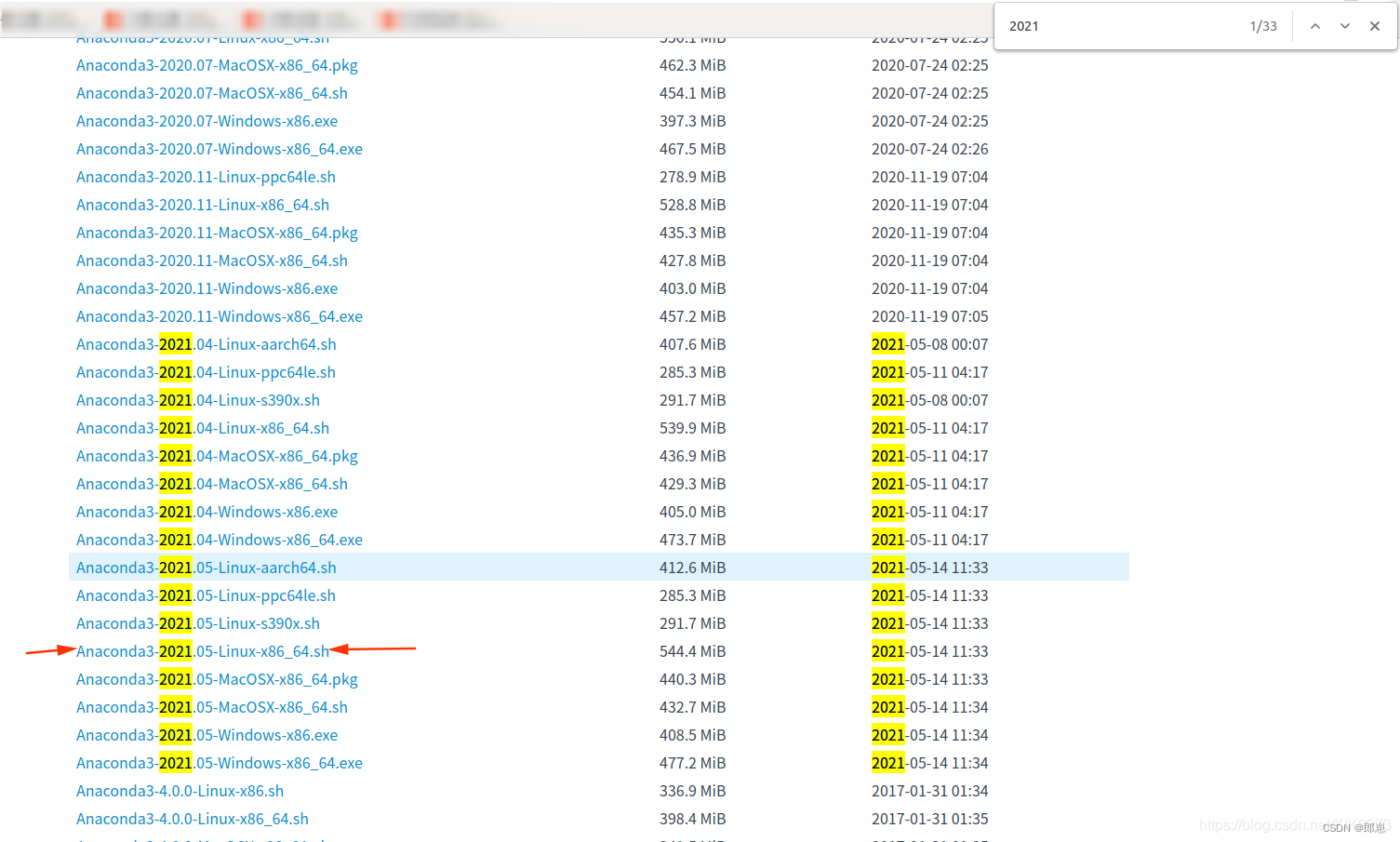Open Anaconda3-2021.04-Linux-s390x.sh link
This screenshot has height=842, width=1400.
pos(198,400)
